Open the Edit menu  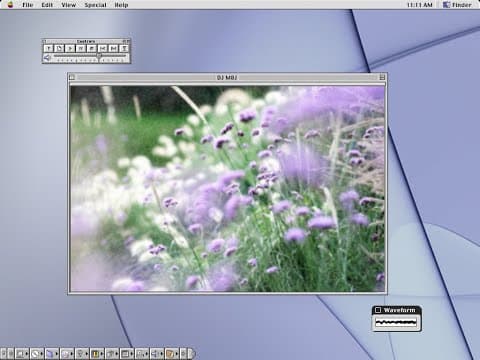(x=47, y=5)
